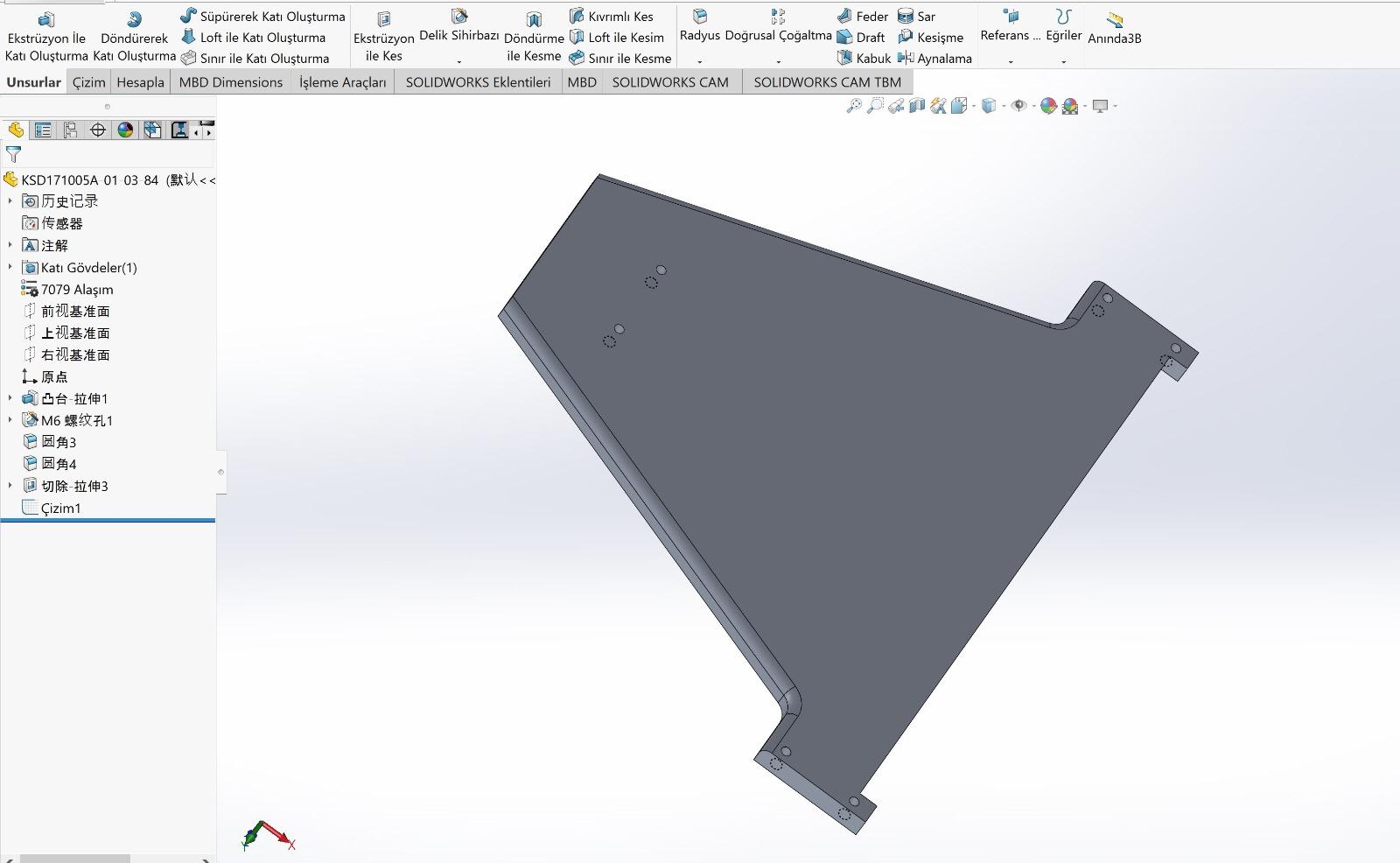Image resolution: width=1400 pixels, height=863 pixels.
Task: Select the Çizim1 sketch item
Action: pos(51,508)
